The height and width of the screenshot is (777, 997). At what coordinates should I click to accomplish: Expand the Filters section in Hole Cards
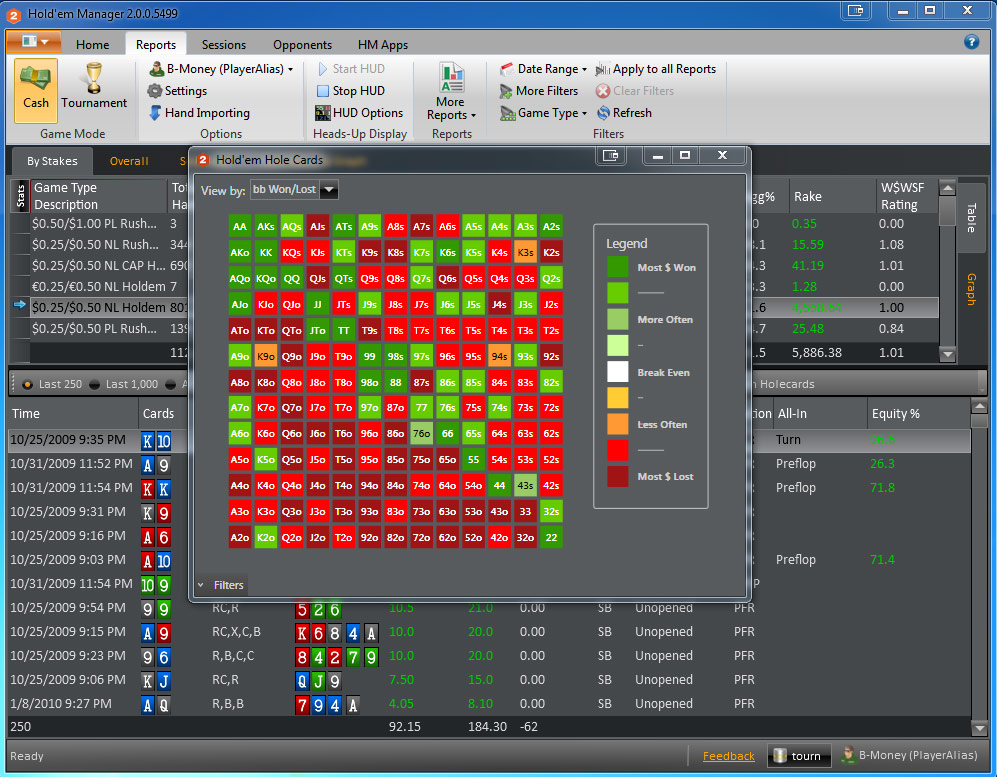click(x=220, y=585)
